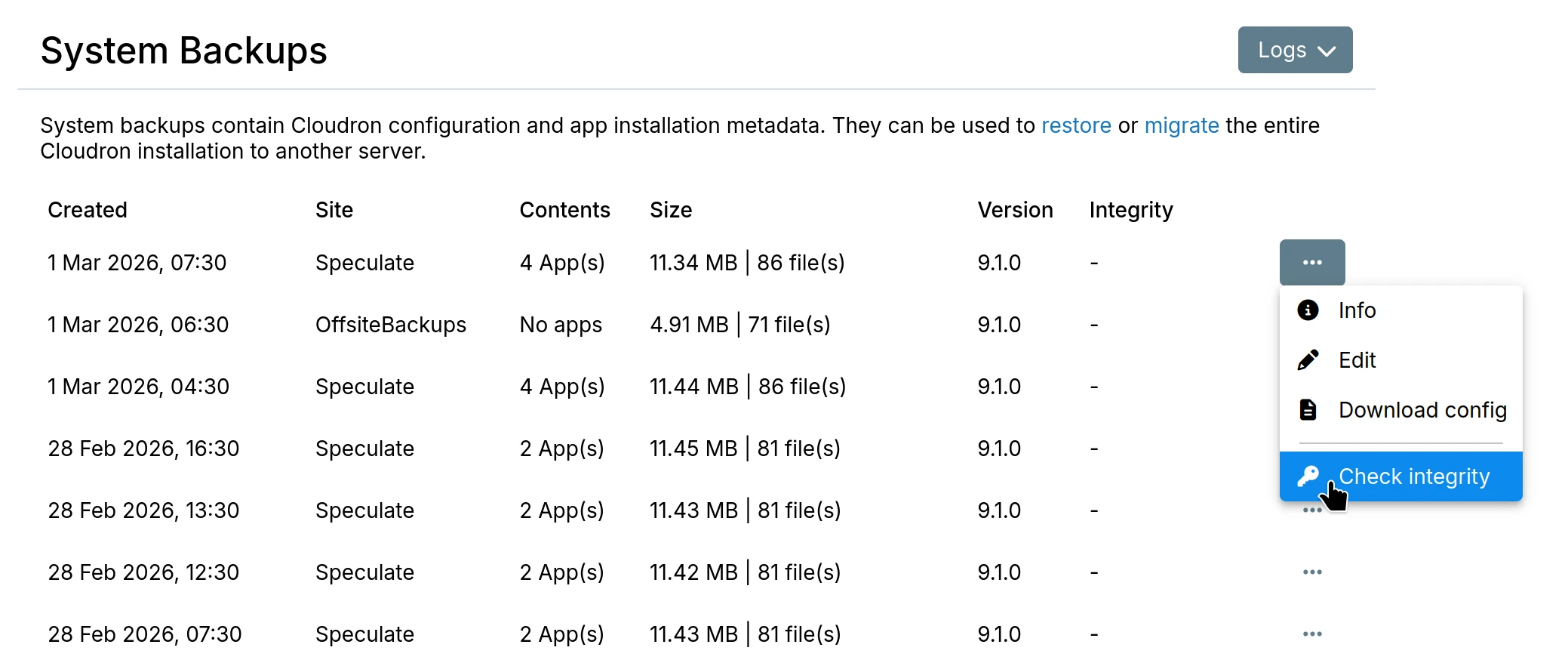Select Check integrity menu entry
Viewport: 1568px width, 666px height.
coord(1413,476)
